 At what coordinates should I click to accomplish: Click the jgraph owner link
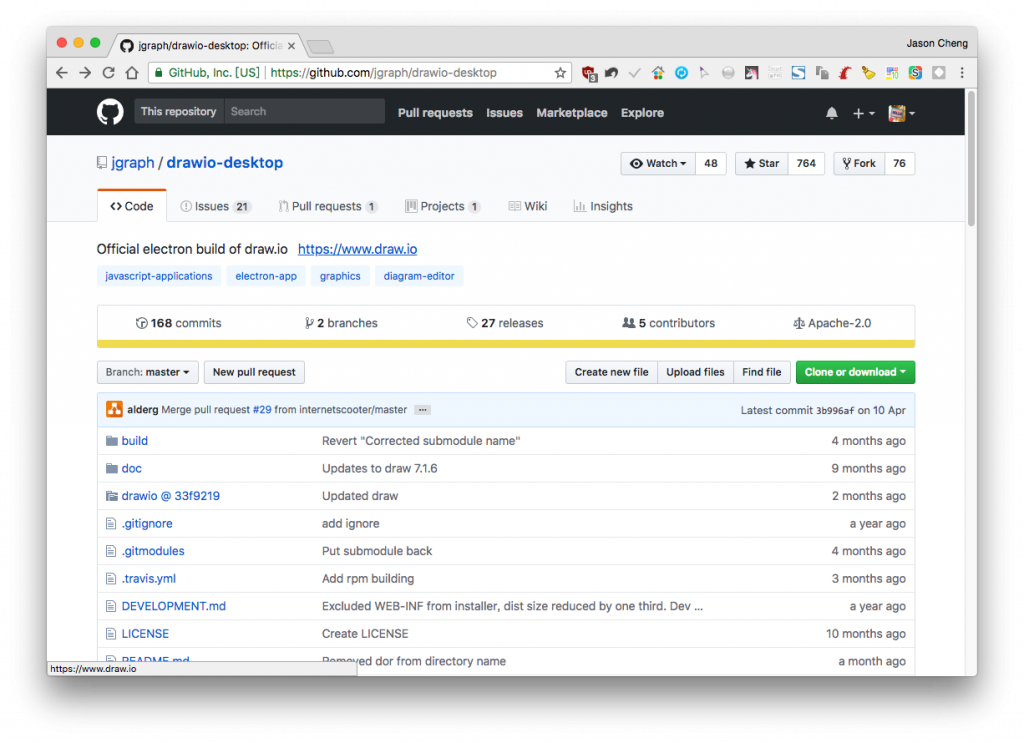pos(133,163)
